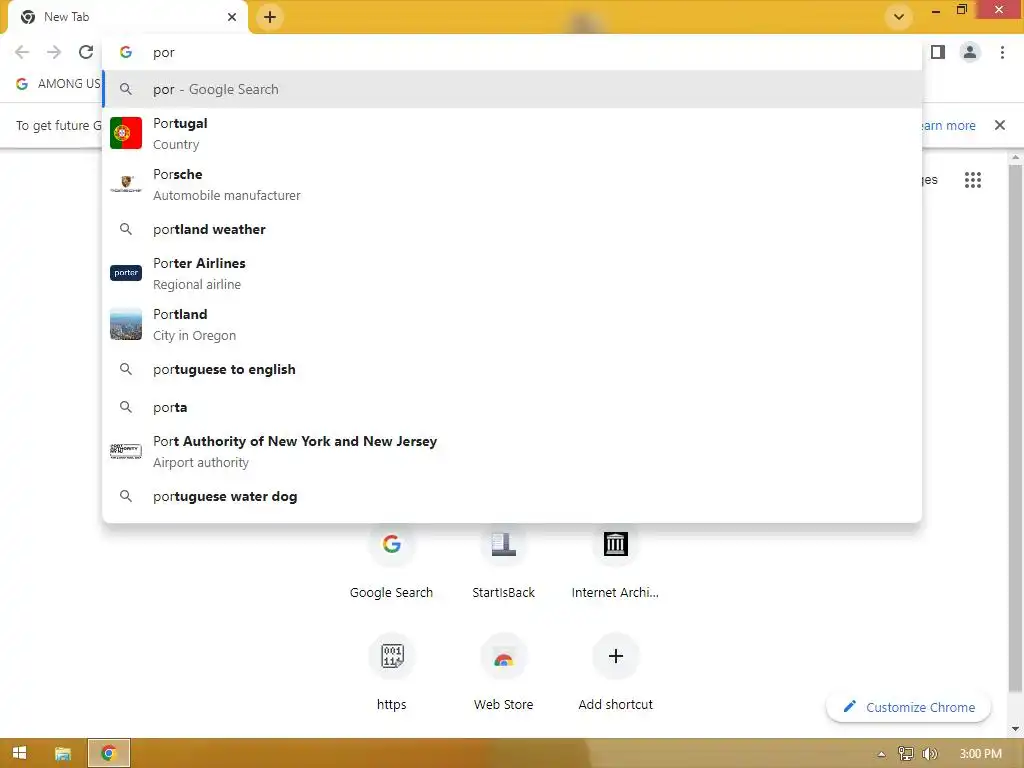1024x768 pixels.
Task: Choose the Porter Airlines suggestion
Action: tap(512, 273)
